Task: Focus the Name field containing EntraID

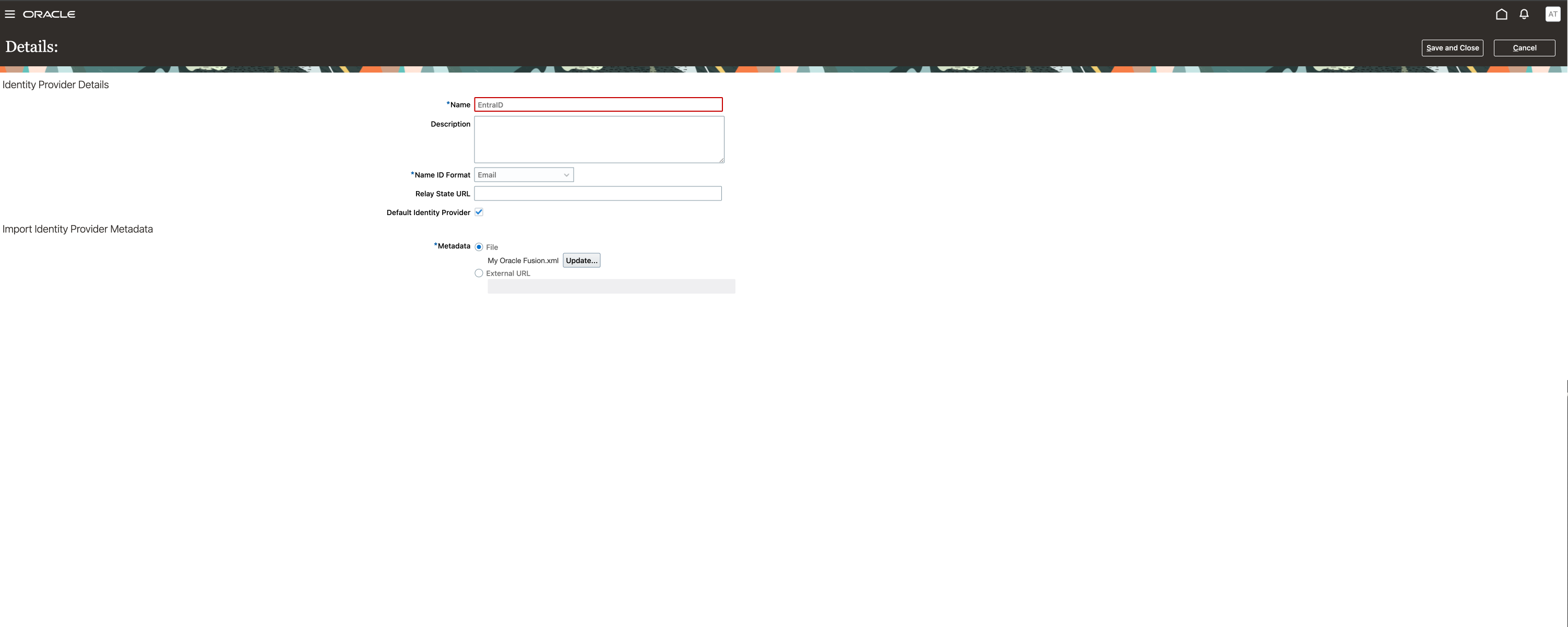Action: click(598, 105)
